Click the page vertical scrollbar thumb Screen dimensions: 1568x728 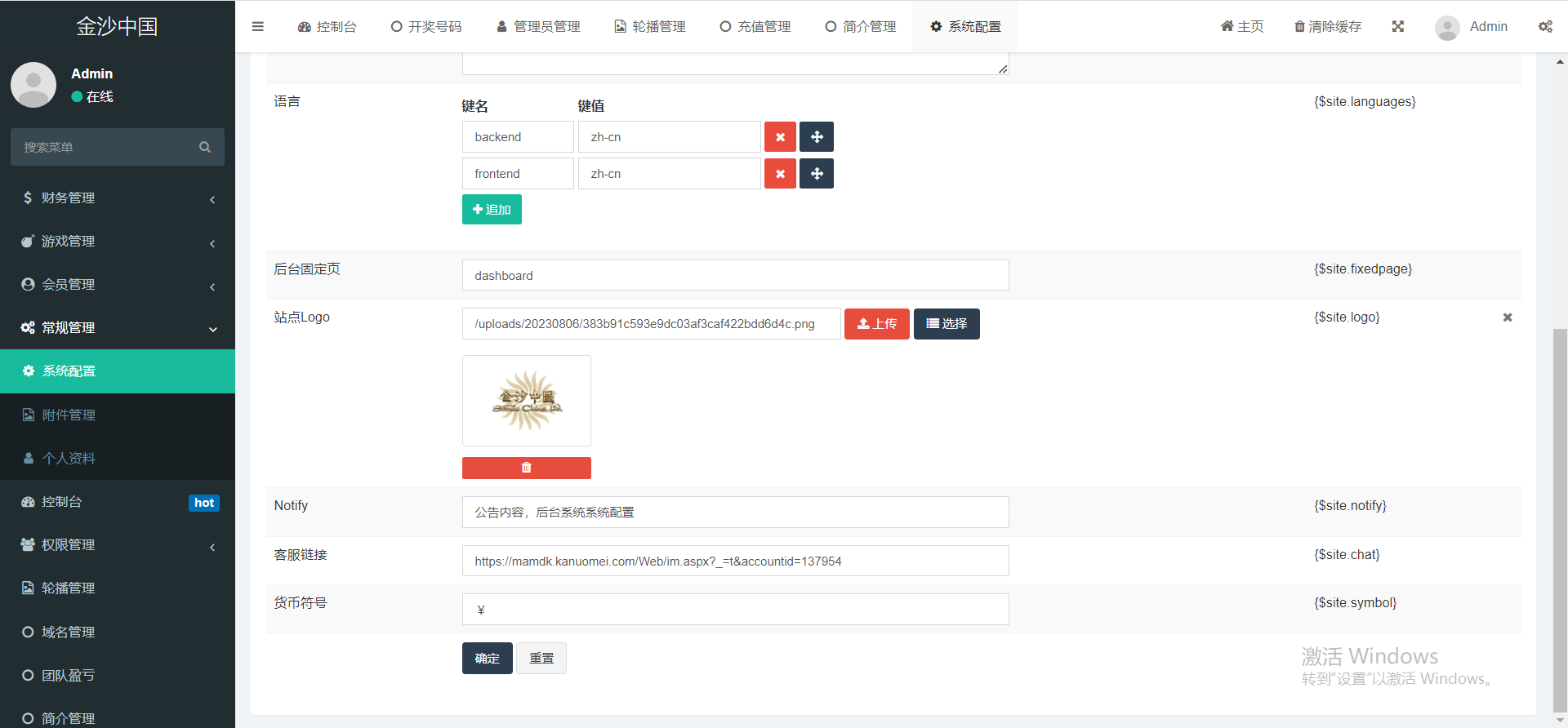pos(1560,520)
